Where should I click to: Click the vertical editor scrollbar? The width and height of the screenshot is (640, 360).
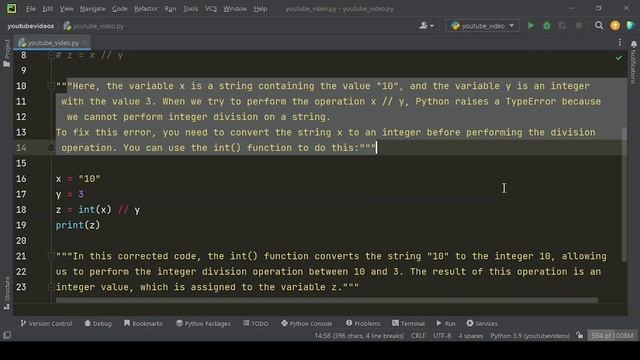[624, 194]
